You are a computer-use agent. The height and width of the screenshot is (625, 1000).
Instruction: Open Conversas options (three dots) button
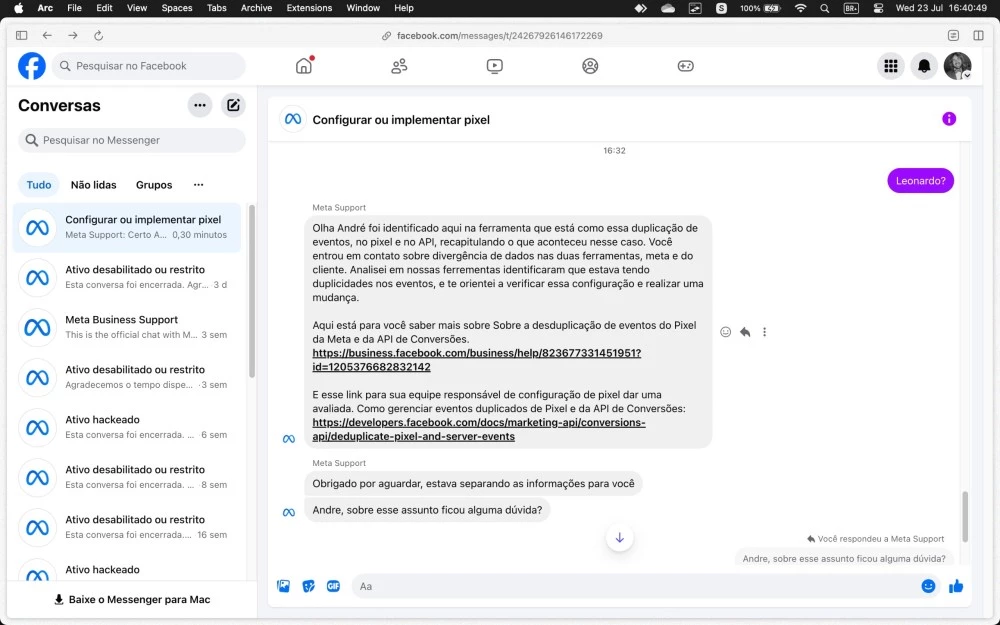(x=200, y=105)
